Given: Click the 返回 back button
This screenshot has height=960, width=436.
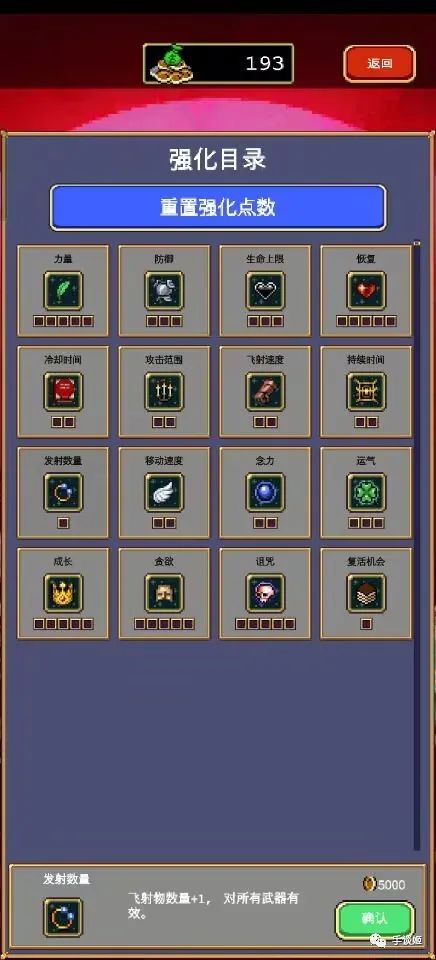Looking at the screenshot, I should (x=380, y=64).
